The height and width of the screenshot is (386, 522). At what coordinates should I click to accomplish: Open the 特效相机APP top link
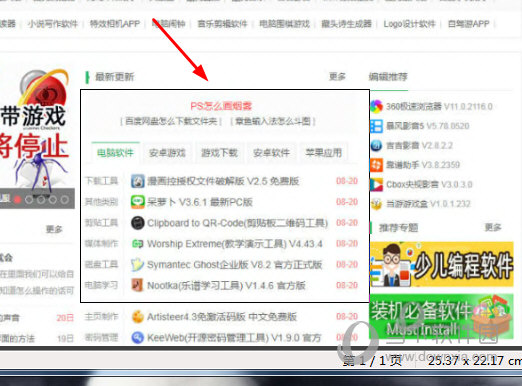[x=115, y=24]
